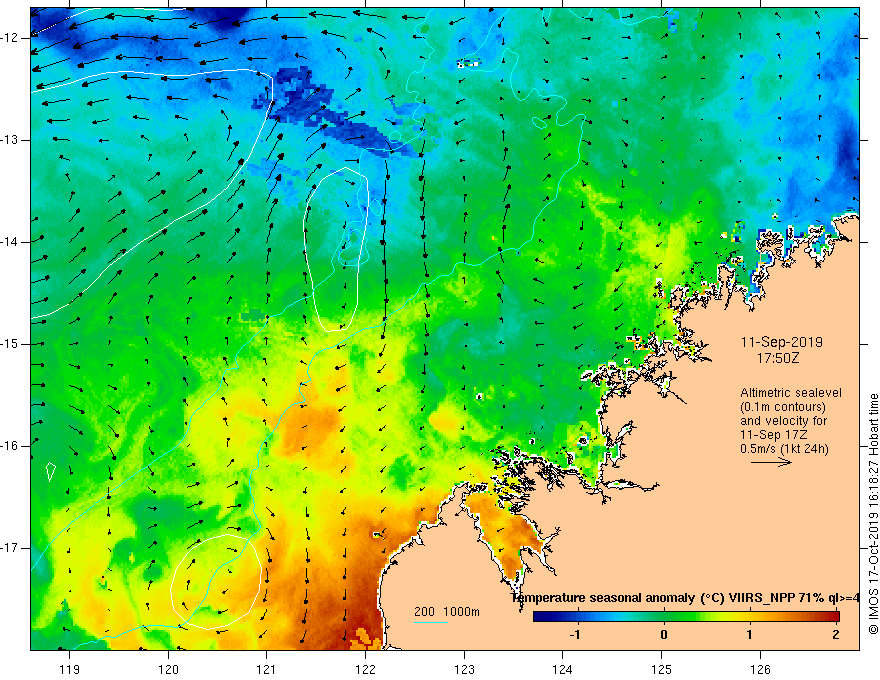Click latitude axis label -13

tap(11, 140)
